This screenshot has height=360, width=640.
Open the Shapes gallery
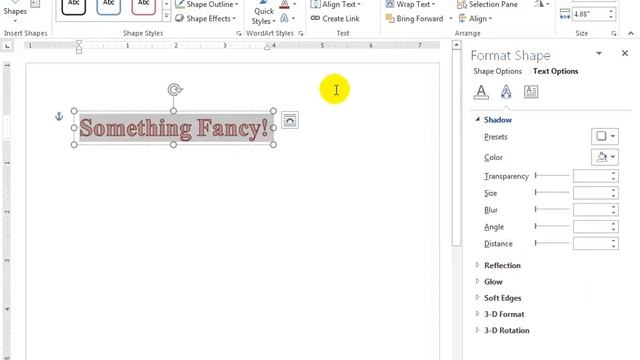pos(15,12)
